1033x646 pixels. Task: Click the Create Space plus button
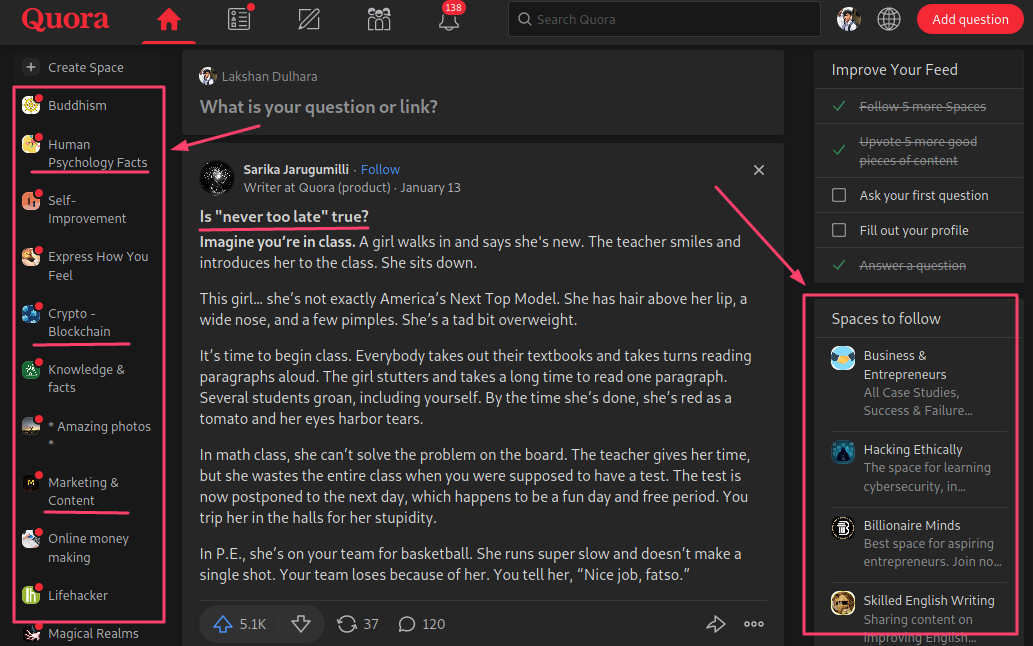tap(31, 67)
